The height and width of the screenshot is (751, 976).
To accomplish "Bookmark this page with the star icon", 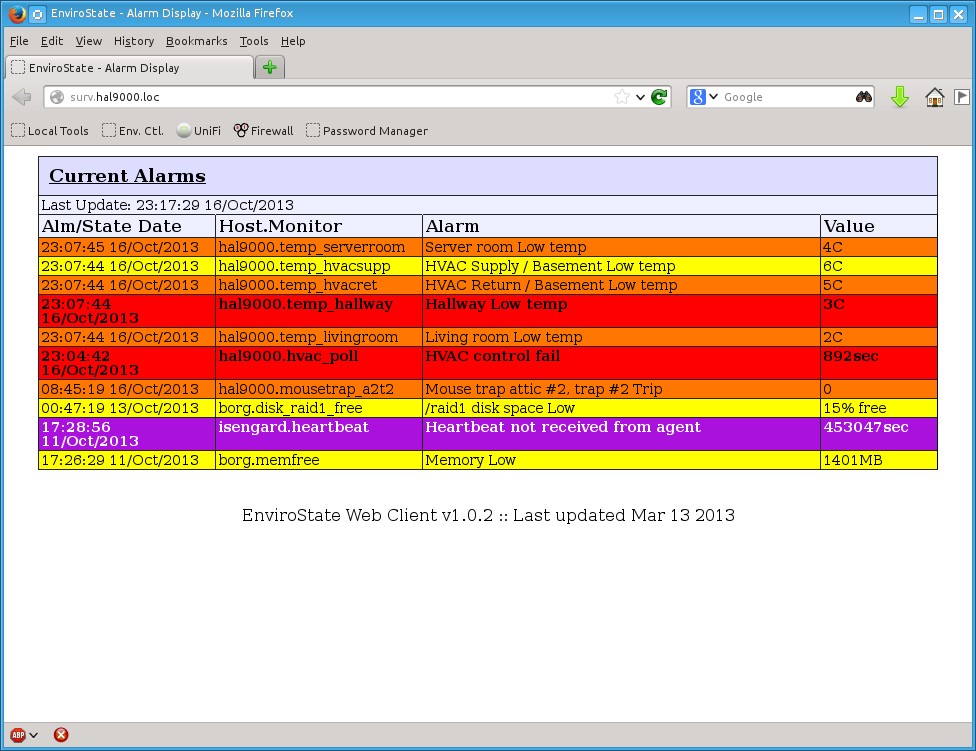I will 622,97.
